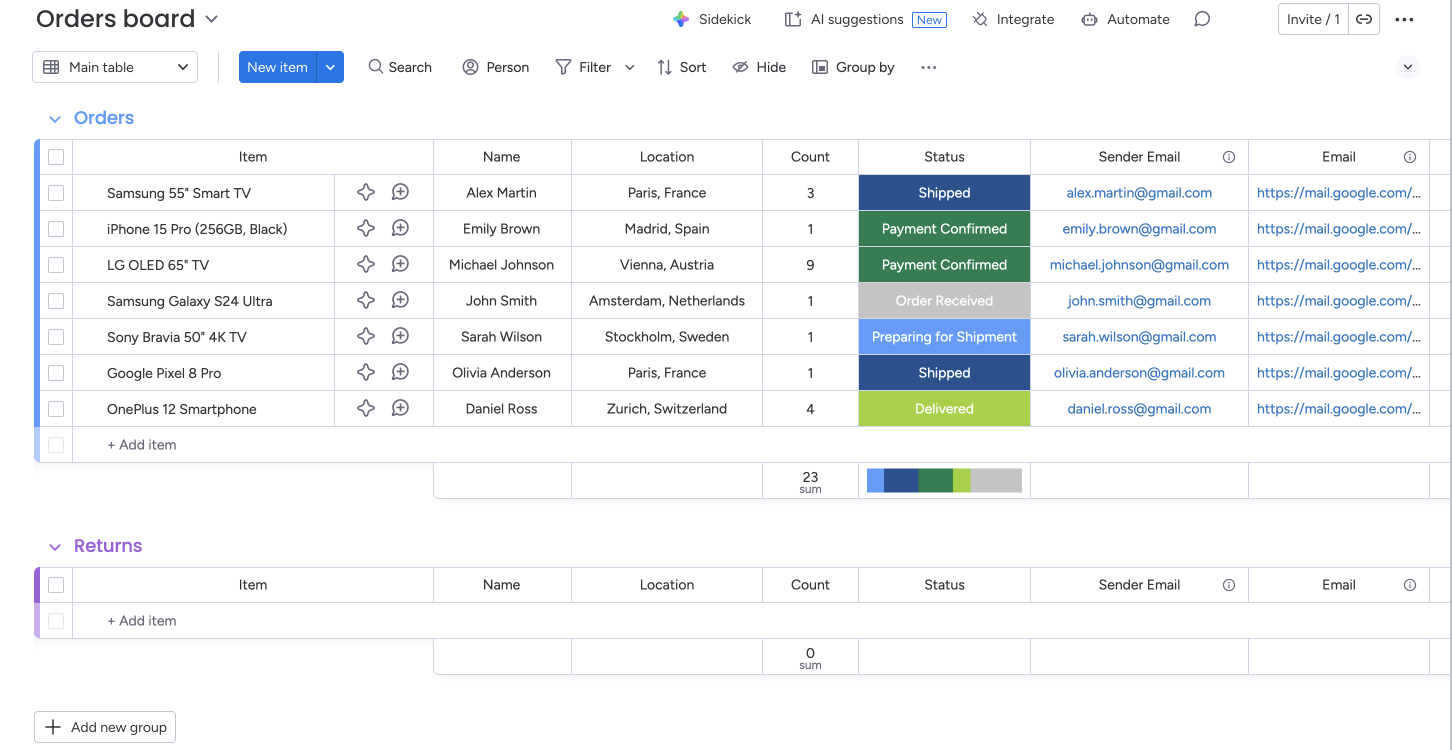Screen dimensions: 1452x750
Task: Click the Delivered status cell for OnePlus 12
Action: pyautogui.click(x=944, y=409)
